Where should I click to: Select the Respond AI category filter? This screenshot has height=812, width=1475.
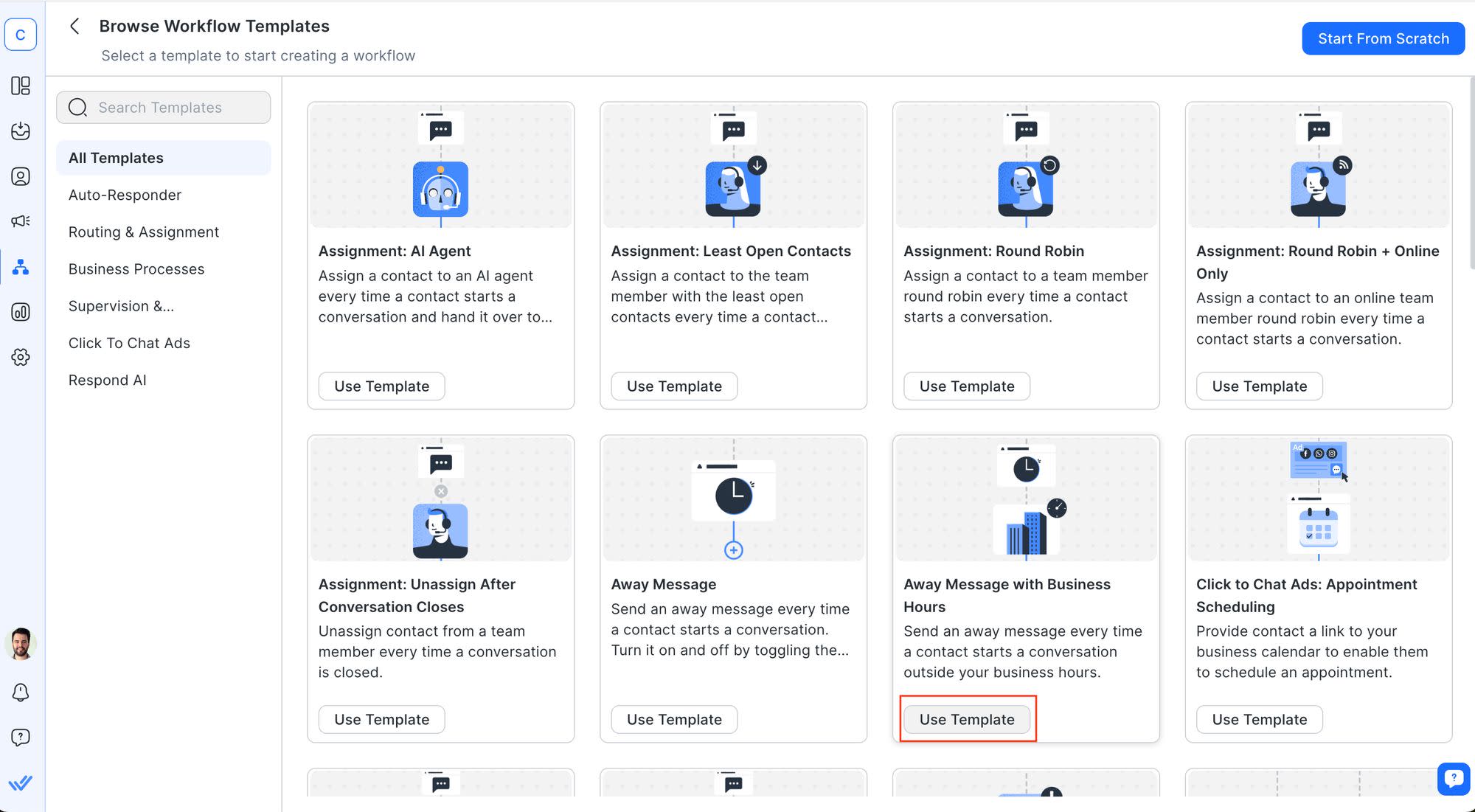pyautogui.click(x=107, y=380)
